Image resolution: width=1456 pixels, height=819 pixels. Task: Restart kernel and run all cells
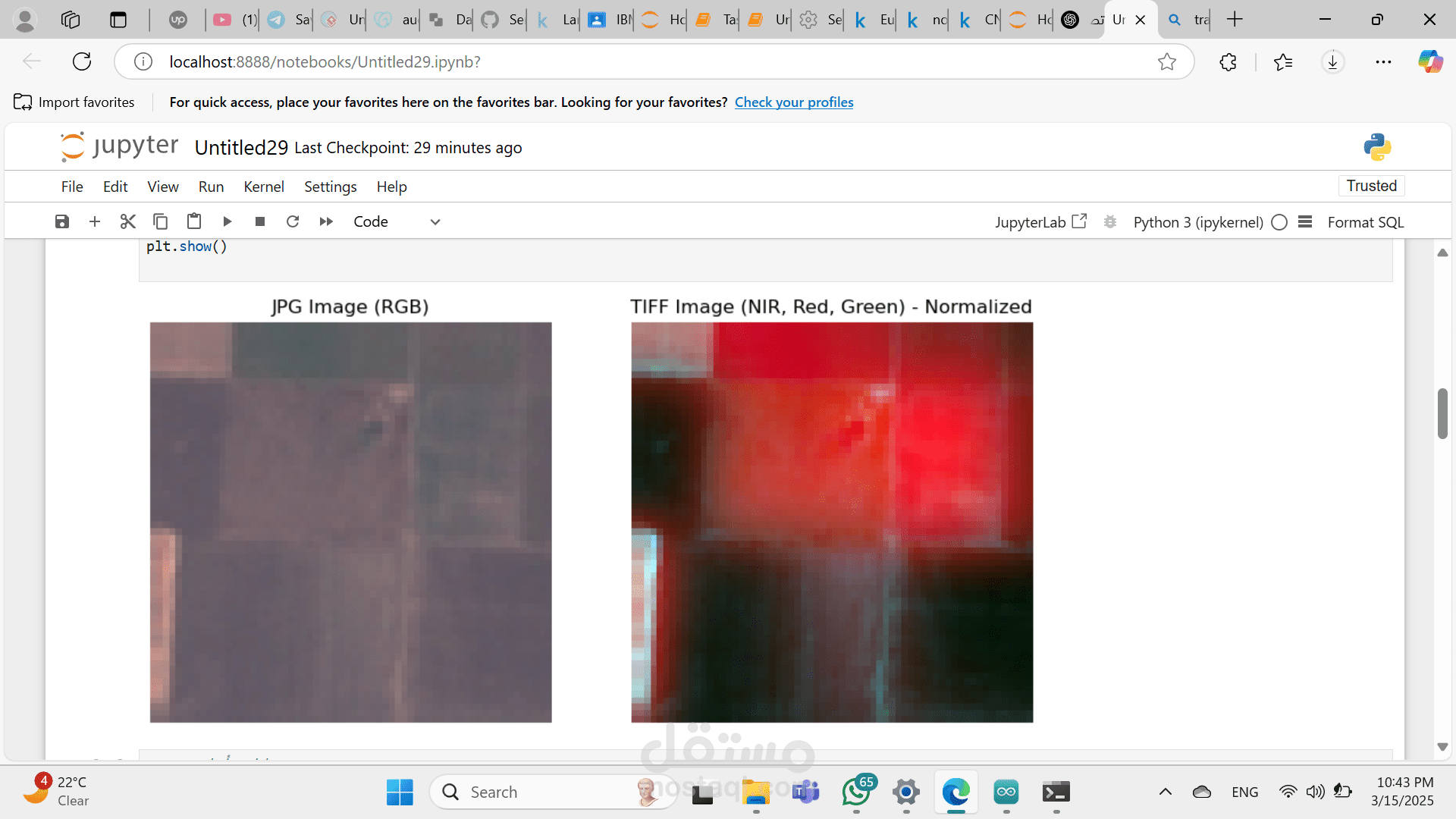(326, 221)
